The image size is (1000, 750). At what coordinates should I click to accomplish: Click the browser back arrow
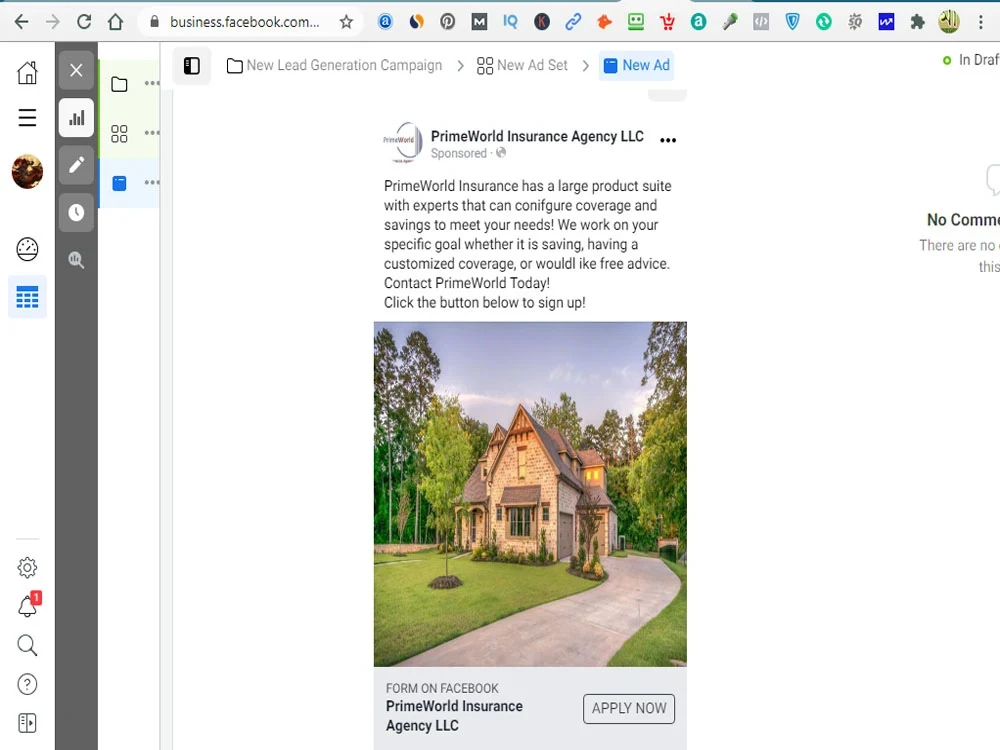click(22, 22)
